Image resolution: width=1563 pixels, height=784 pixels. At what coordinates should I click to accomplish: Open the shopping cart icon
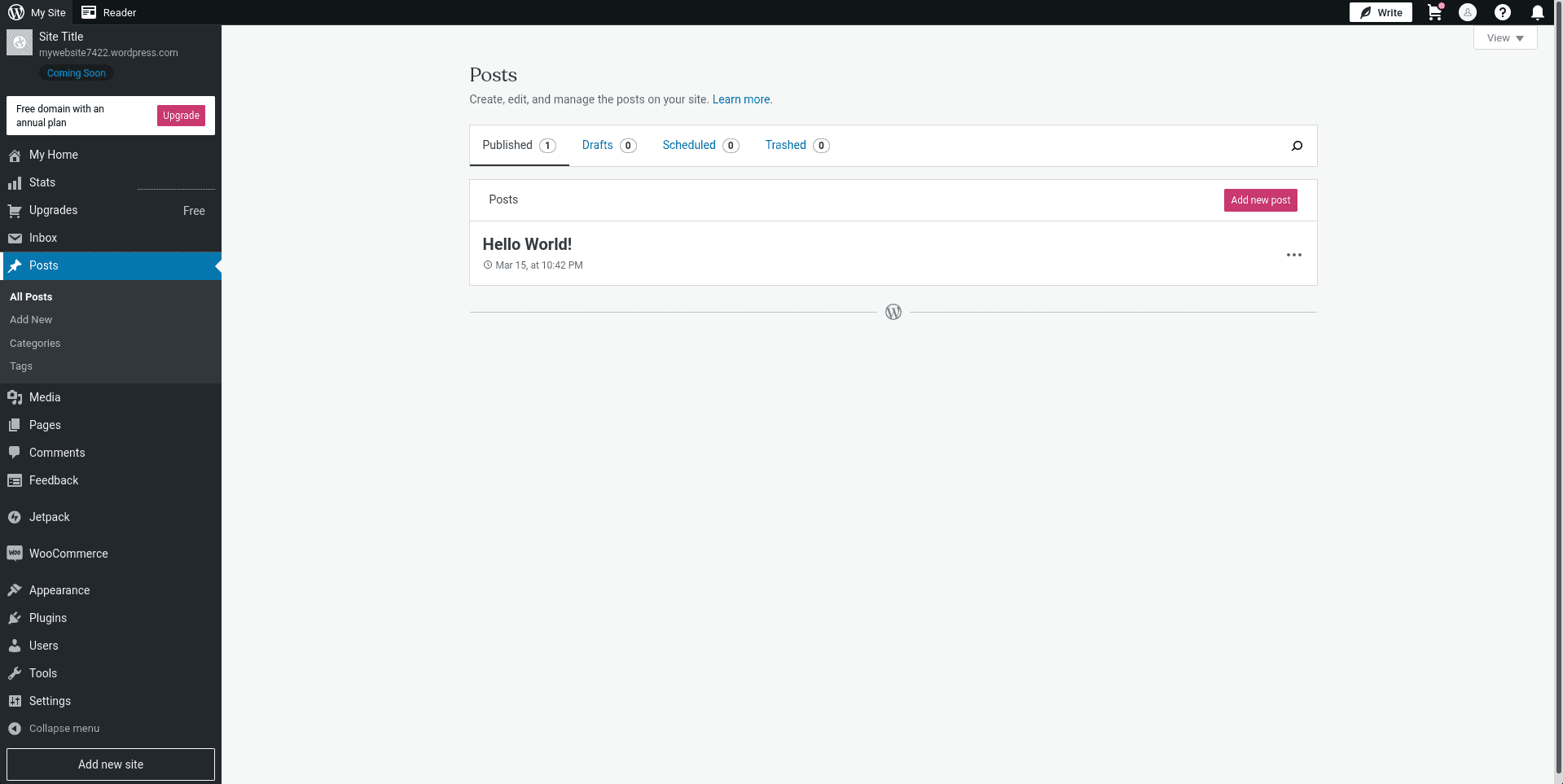click(x=1435, y=12)
